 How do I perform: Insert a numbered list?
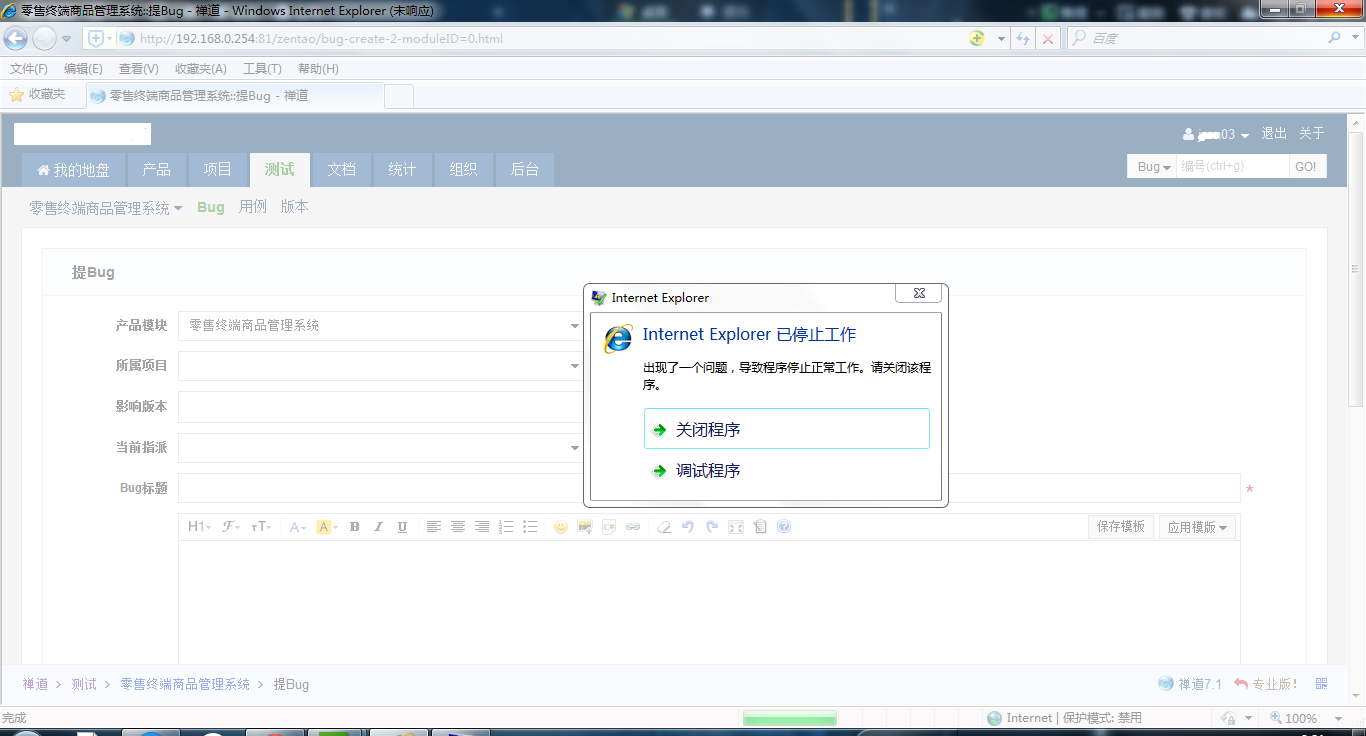click(506, 527)
